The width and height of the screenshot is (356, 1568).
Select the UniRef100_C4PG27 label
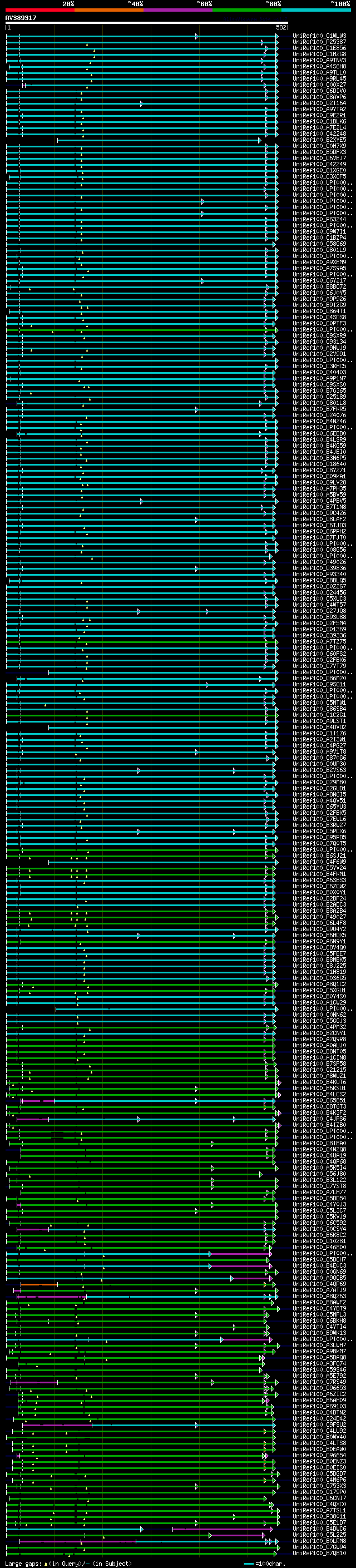pos(319,746)
